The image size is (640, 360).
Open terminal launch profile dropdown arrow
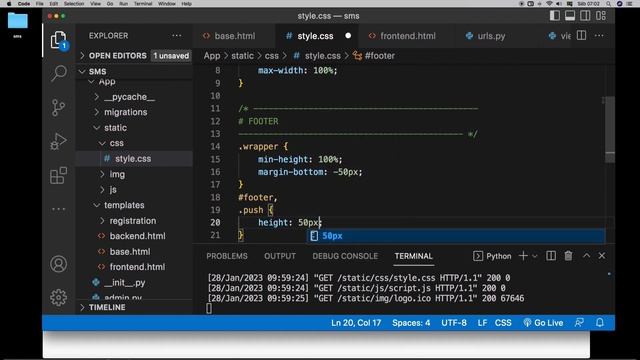tap(535, 256)
